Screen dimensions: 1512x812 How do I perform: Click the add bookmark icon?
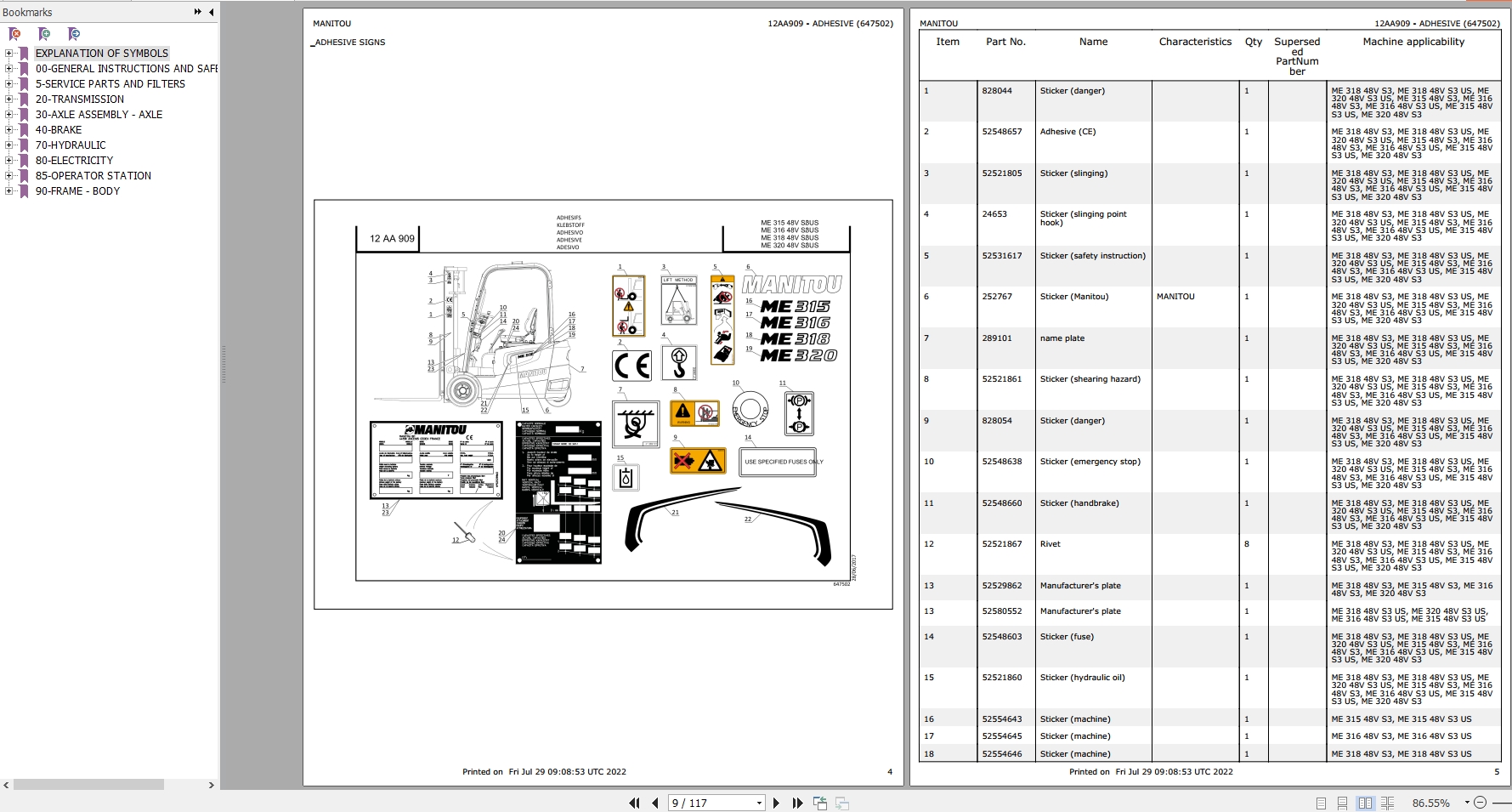(44, 34)
